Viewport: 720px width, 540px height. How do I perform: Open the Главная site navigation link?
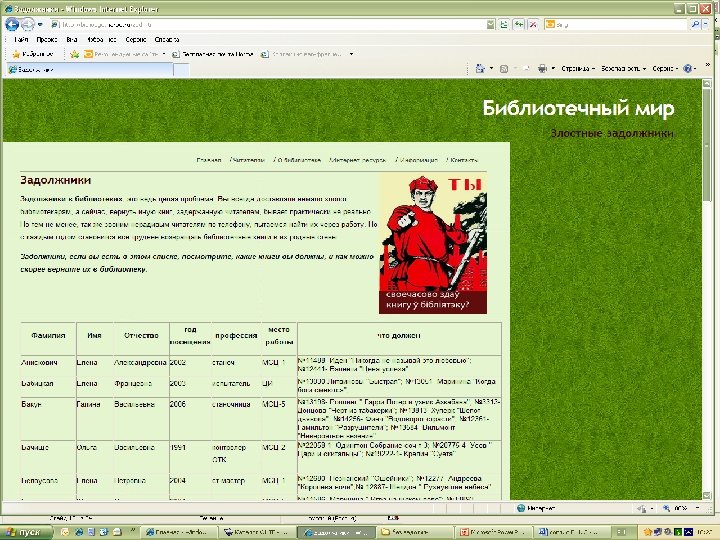pos(208,160)
